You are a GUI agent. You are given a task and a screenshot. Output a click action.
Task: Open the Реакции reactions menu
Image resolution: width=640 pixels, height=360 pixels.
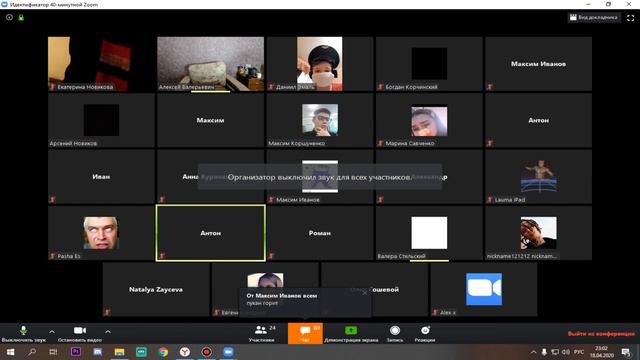[425, 333]
